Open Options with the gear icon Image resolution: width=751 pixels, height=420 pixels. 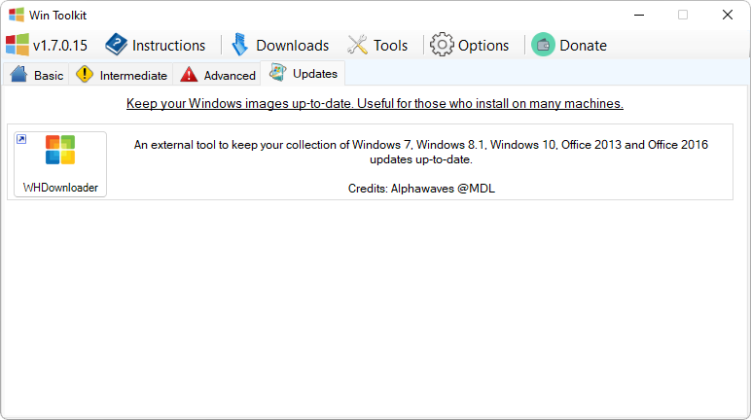(469, 45)
